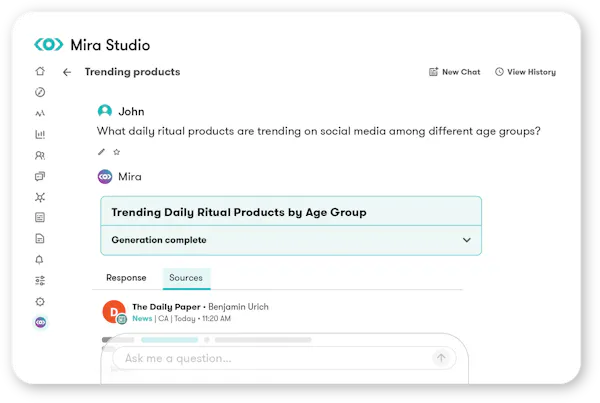Start a New Chat
600x403 pixels.
coord(454,72)
